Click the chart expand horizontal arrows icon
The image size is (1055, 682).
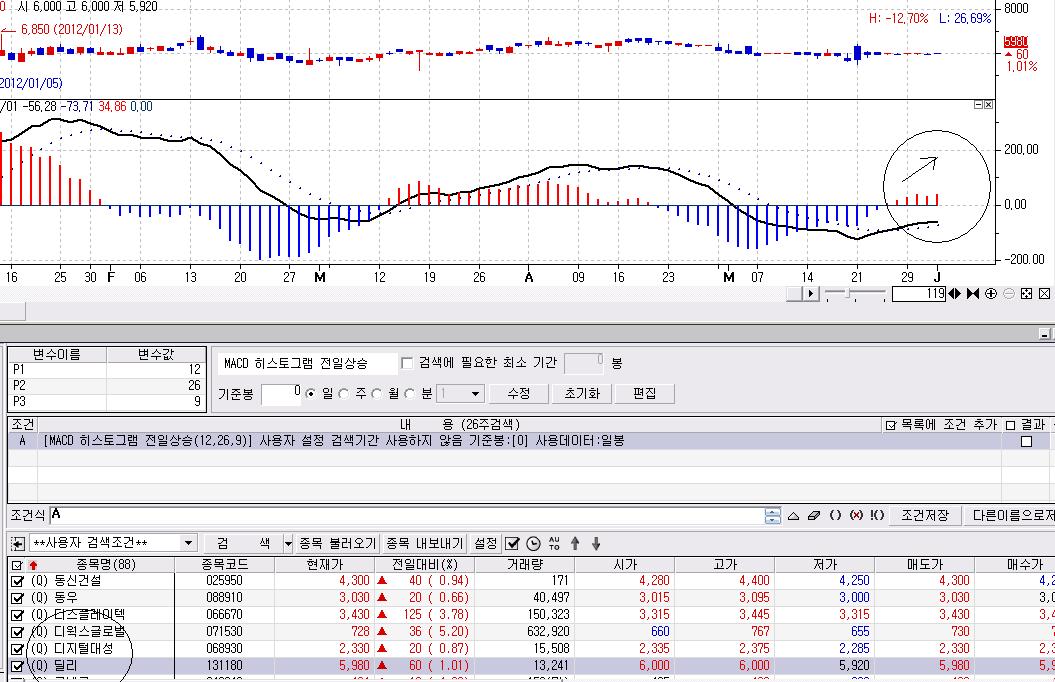click(955, 294)
